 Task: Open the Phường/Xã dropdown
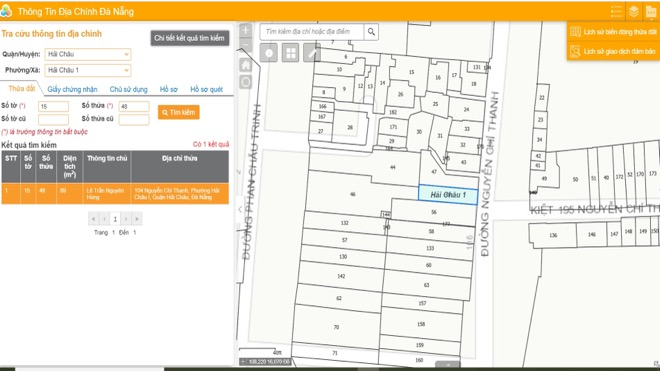coord(88,70)
